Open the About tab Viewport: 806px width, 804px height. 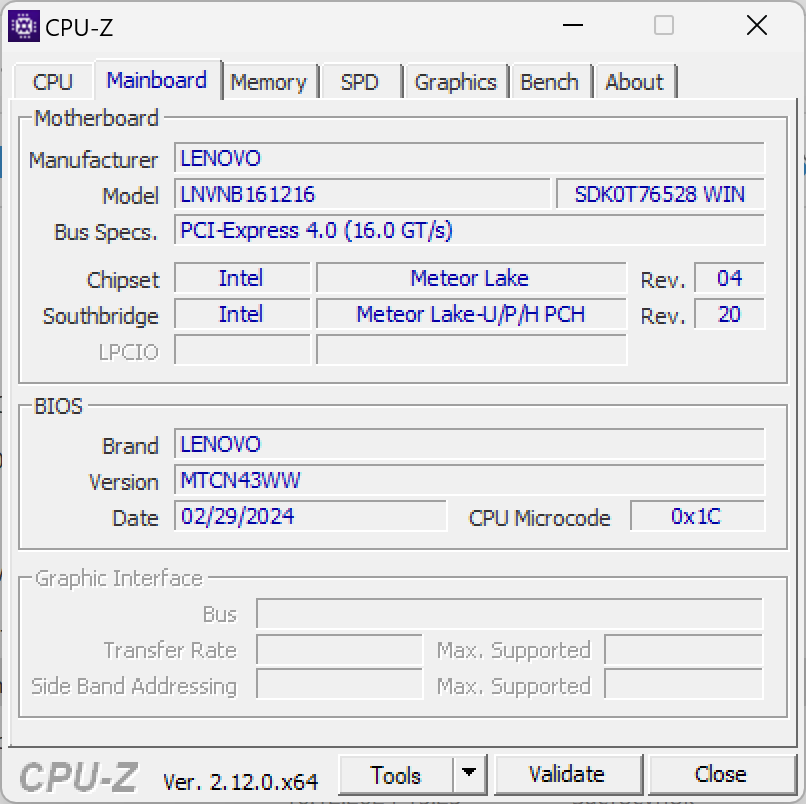coord(634,82)
